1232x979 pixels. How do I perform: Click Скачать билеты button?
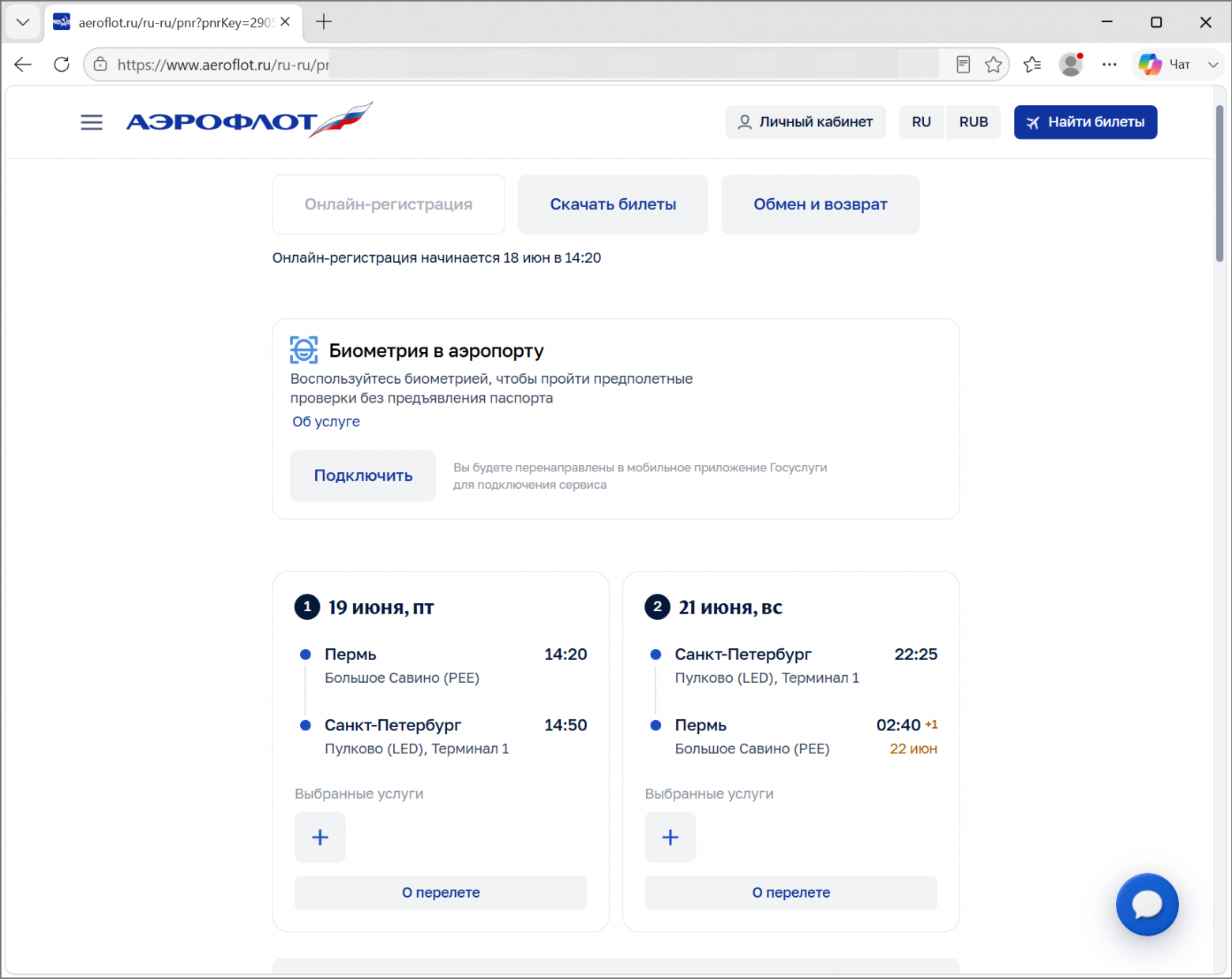(x=613, y=204)
